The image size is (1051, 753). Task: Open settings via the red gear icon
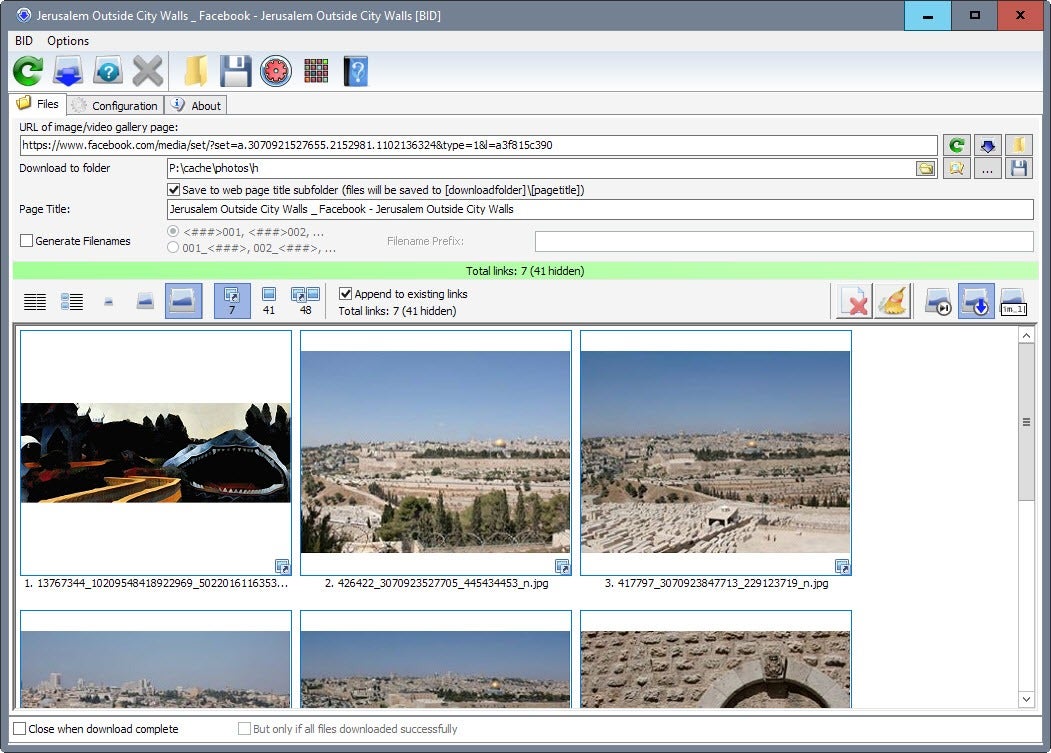click(x=275, y=71)
